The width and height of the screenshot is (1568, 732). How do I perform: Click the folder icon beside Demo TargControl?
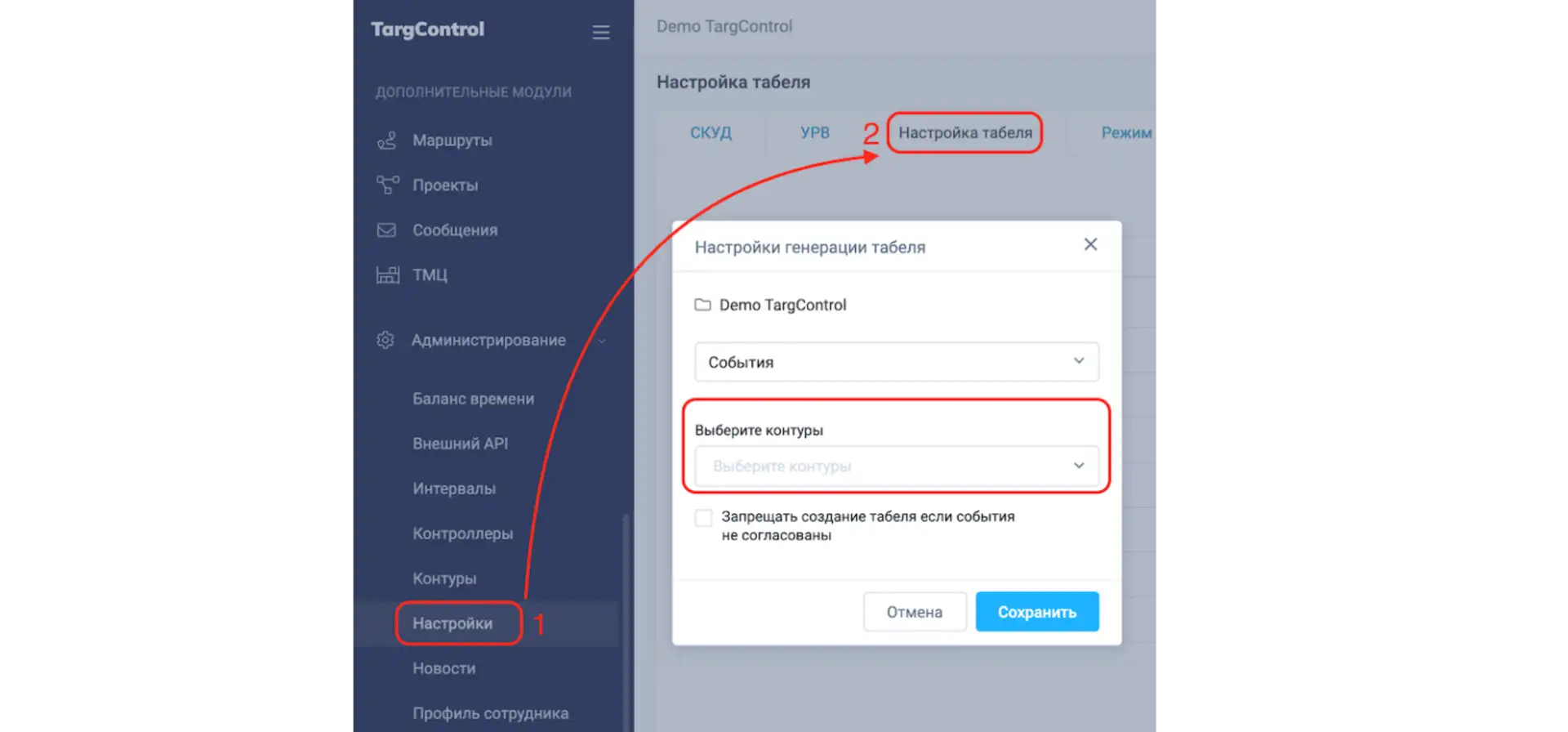pos(704,305)
